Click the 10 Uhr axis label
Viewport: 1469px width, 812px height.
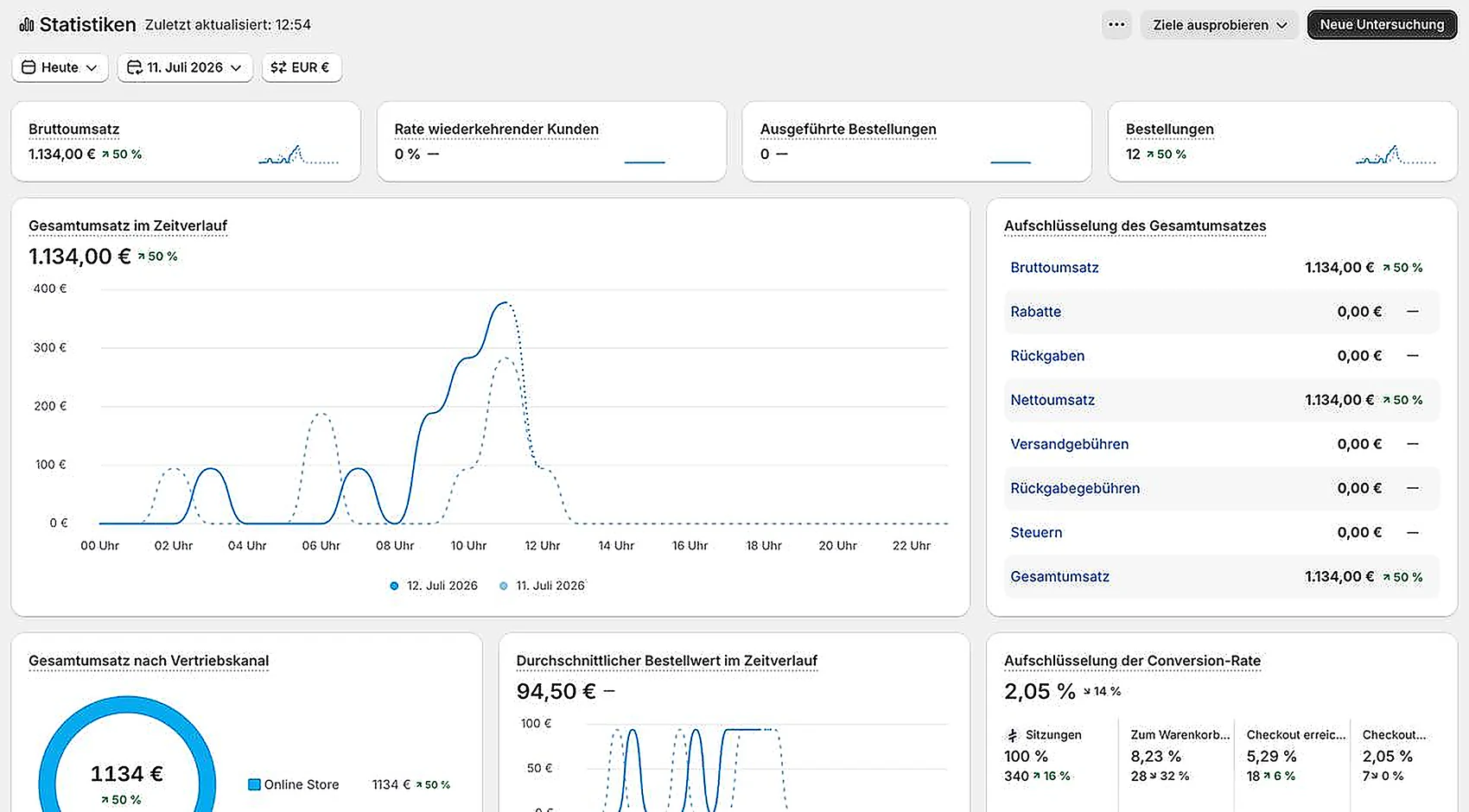coord(468,546)
